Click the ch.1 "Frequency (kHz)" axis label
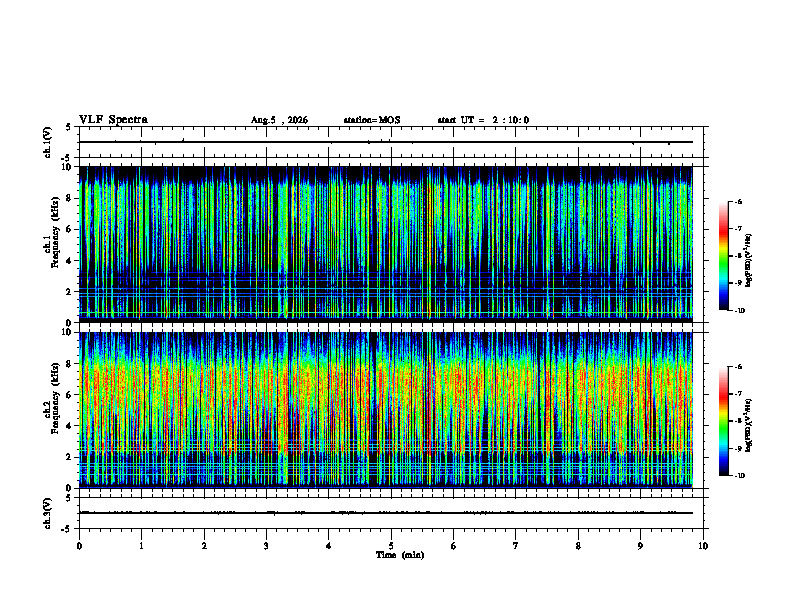Image resolution: width=792 pixels, height=612 pixels. [55, 232]
